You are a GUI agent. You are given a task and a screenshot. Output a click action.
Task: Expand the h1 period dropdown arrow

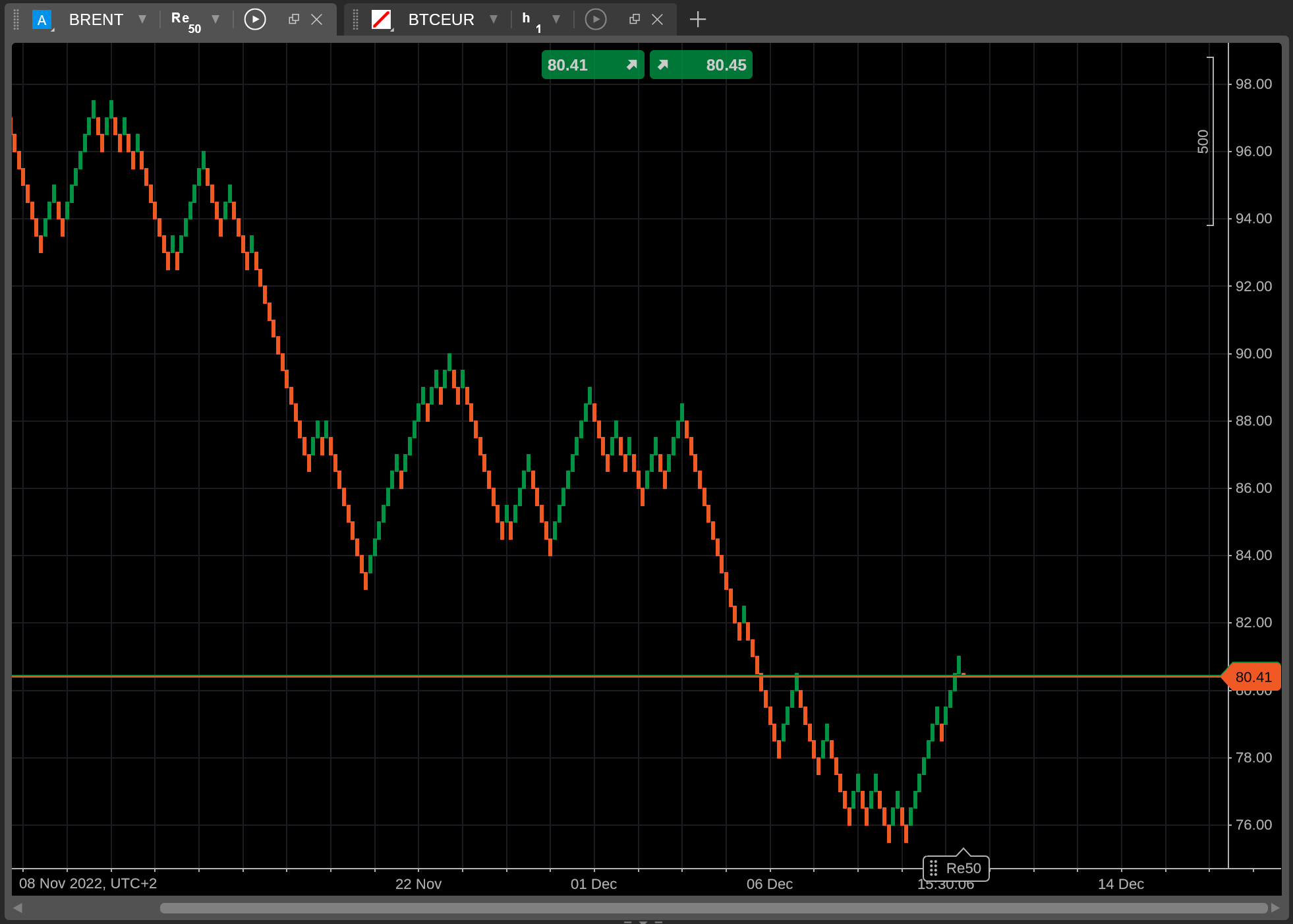[x=556, y=20]
